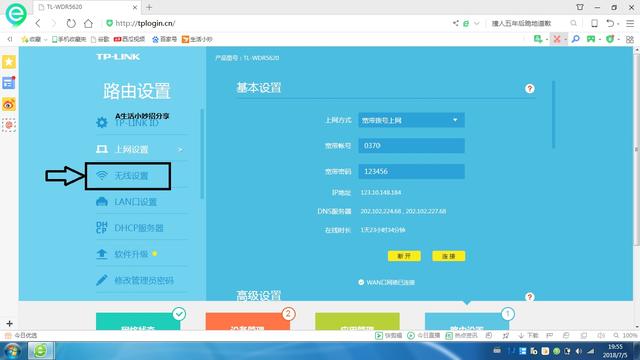The image size is (640, 360).
Task: Open the browser home page icon
Action: point(88,23)
